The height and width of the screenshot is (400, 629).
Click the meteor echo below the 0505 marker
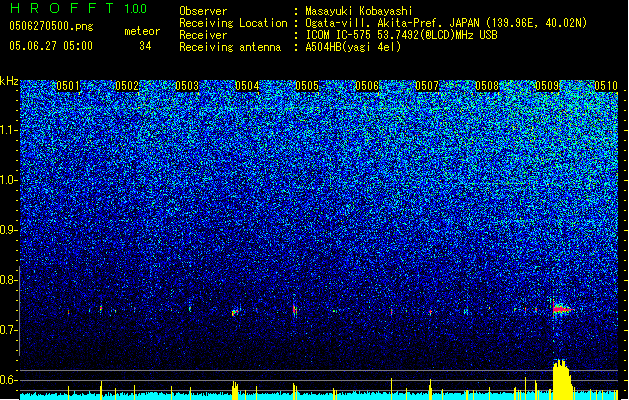tap(295, 310)
